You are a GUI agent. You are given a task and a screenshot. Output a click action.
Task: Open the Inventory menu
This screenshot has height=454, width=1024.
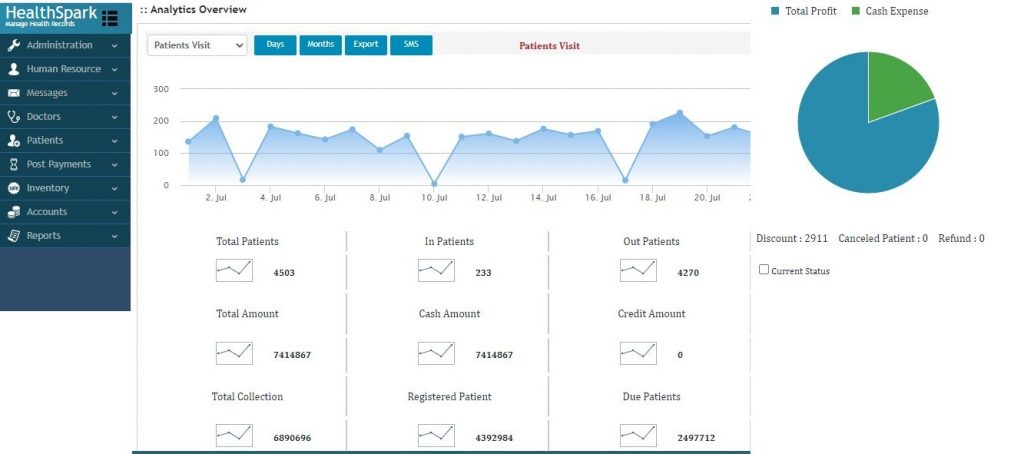[x=65, y=188]
